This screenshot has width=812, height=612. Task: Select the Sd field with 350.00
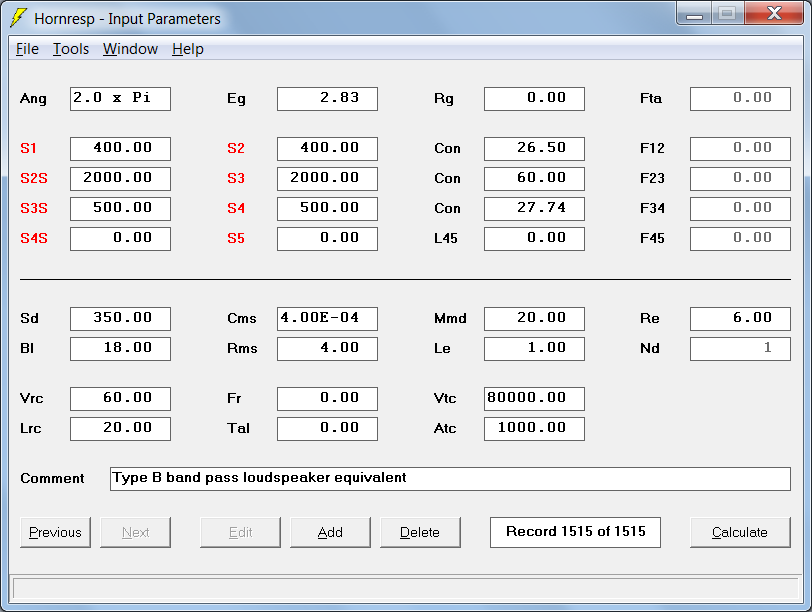tap(120, 319)
